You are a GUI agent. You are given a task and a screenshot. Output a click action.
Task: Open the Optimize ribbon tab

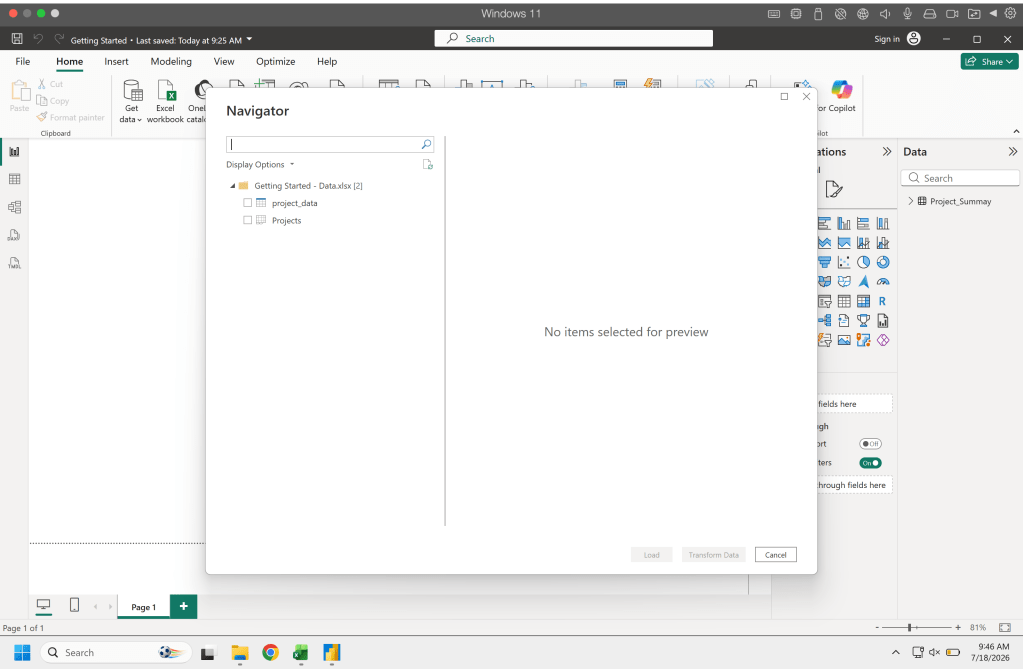tap(275, 61)
